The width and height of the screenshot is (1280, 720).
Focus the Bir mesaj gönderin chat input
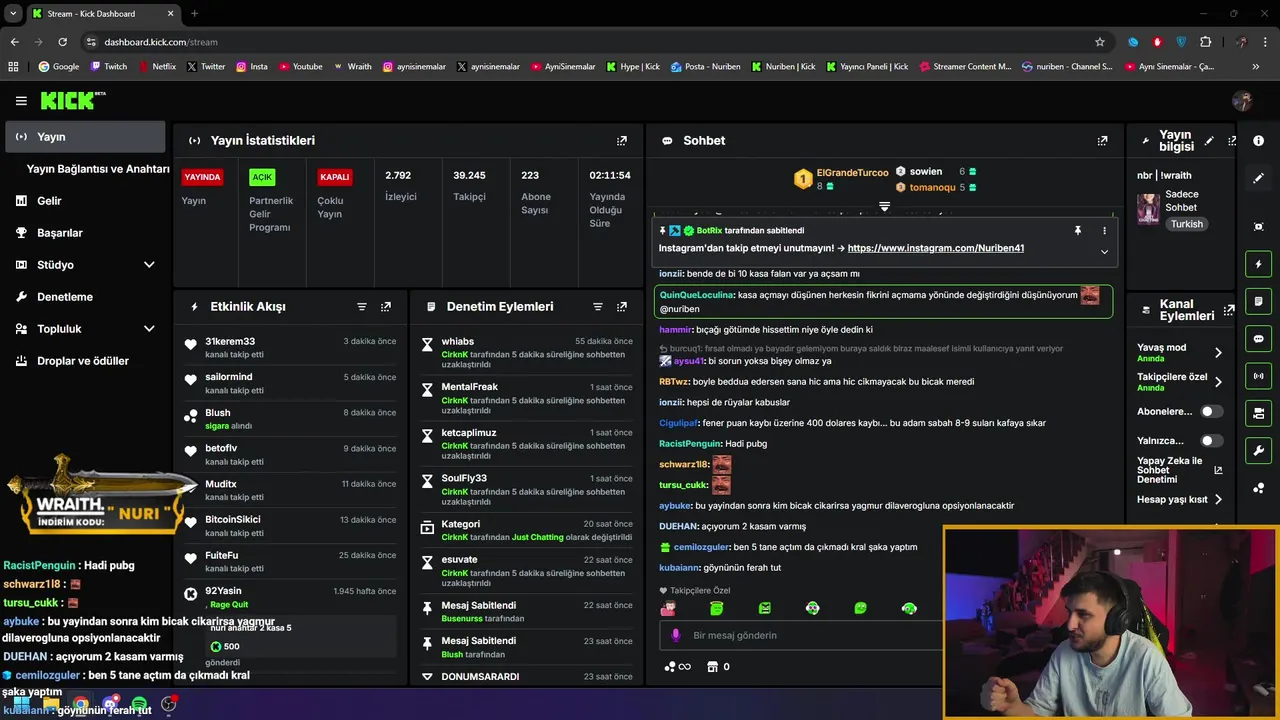coord(800,635)
